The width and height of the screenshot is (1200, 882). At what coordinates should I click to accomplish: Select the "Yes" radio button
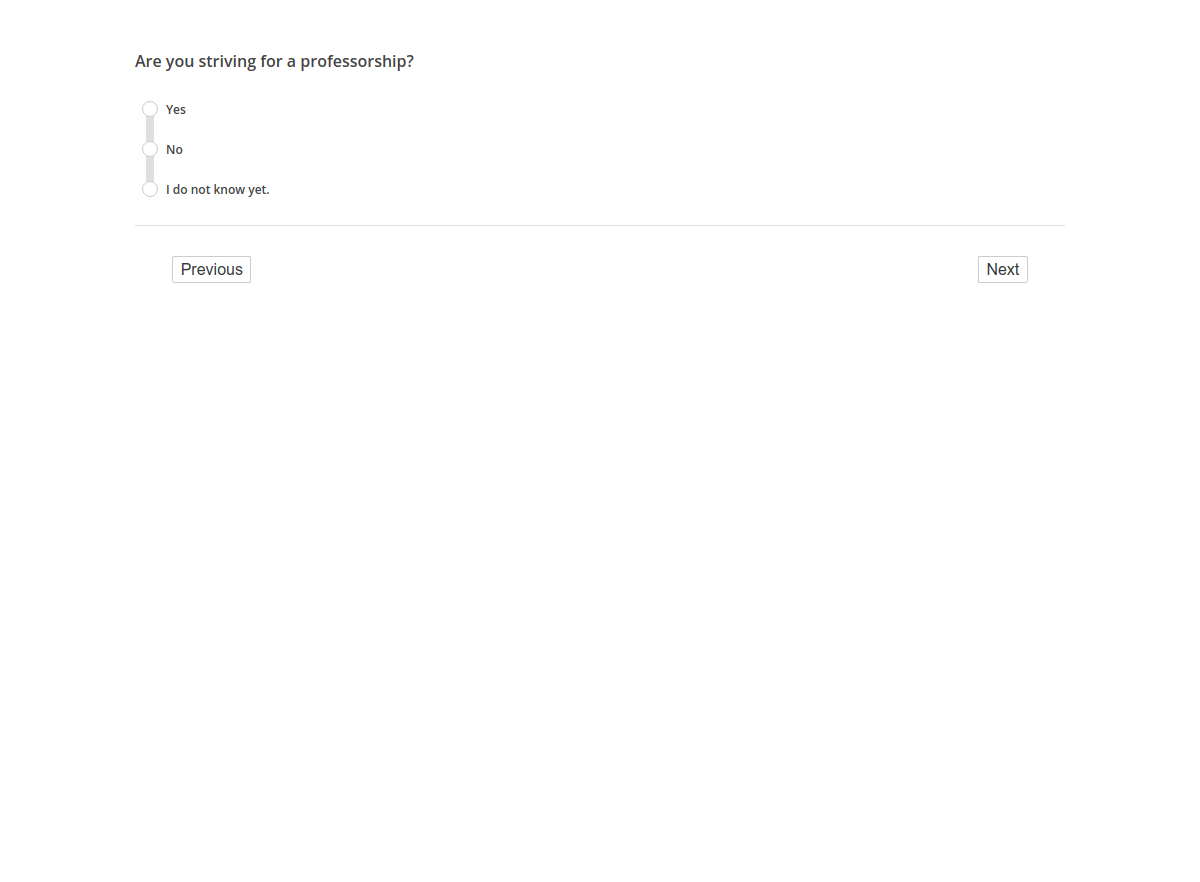tap(150, 109)
